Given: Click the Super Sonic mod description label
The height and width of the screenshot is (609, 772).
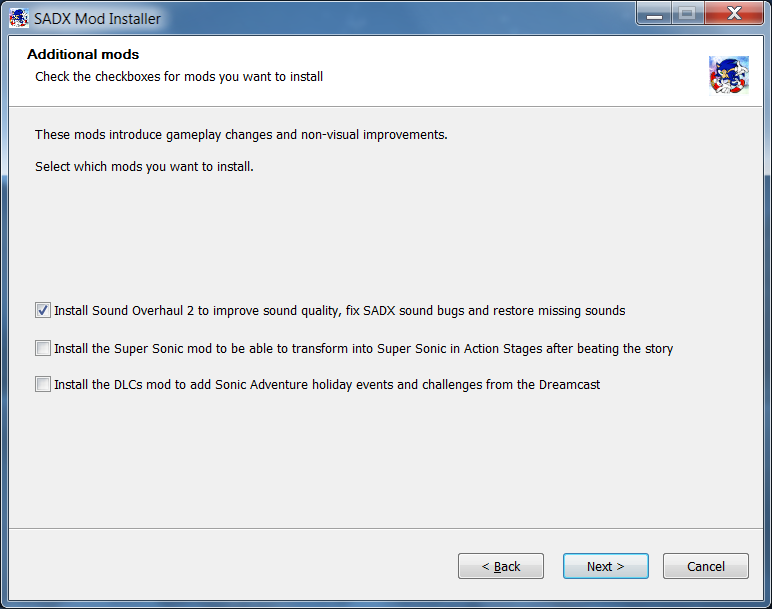Looking at the screenshot, I should point(363,349).
